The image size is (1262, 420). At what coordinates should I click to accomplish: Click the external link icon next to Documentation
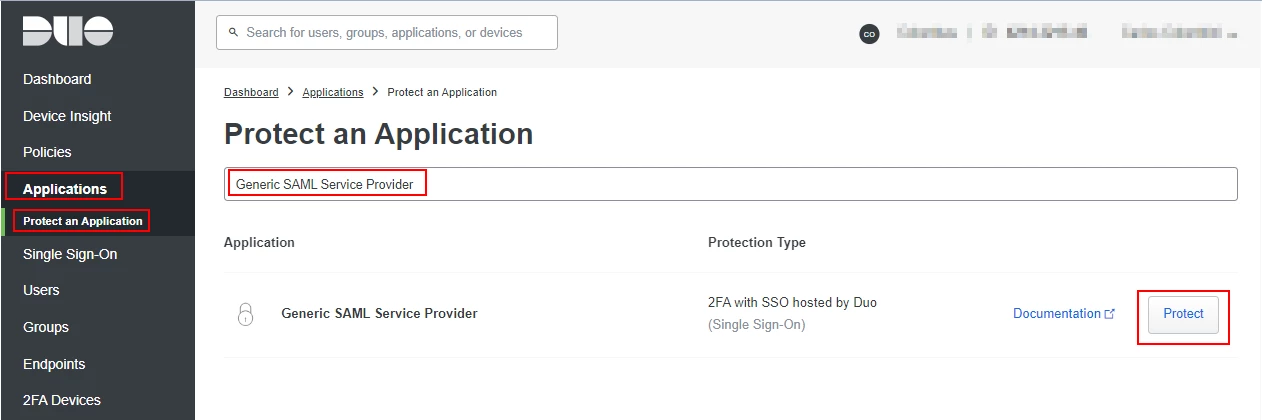click(x=1109, y=314)
